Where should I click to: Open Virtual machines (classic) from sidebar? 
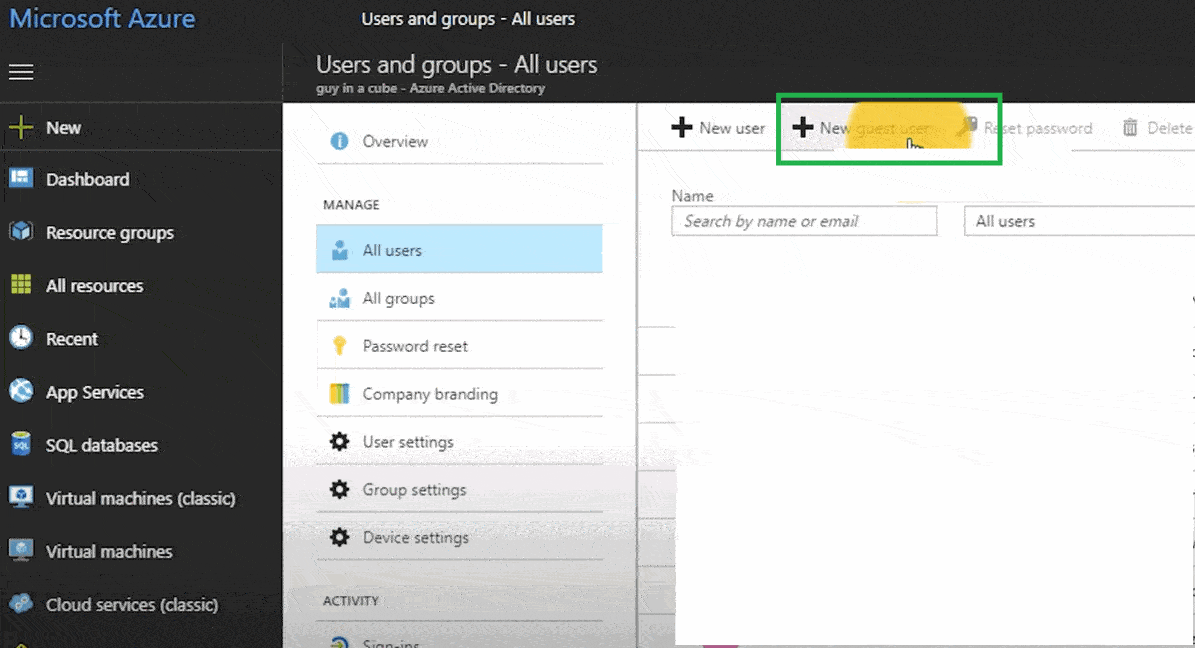141,499
